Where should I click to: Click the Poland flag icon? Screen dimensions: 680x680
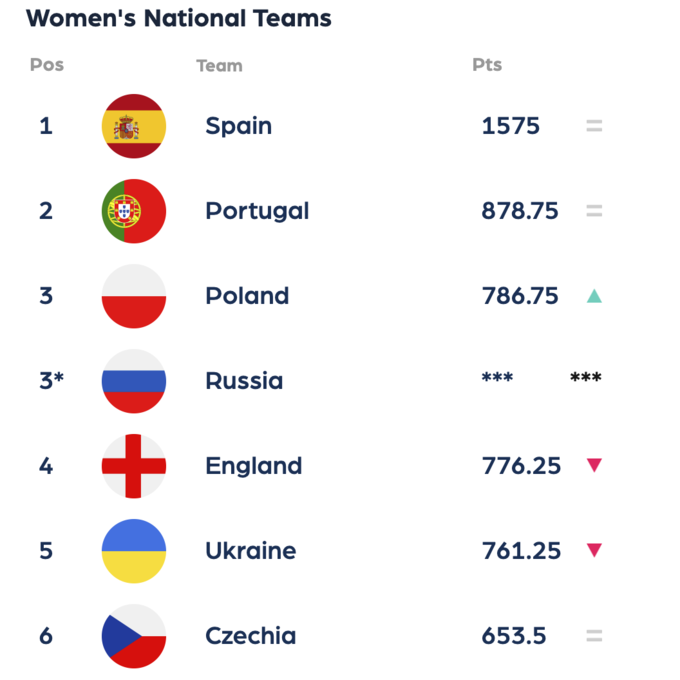(x=134, y=296)
